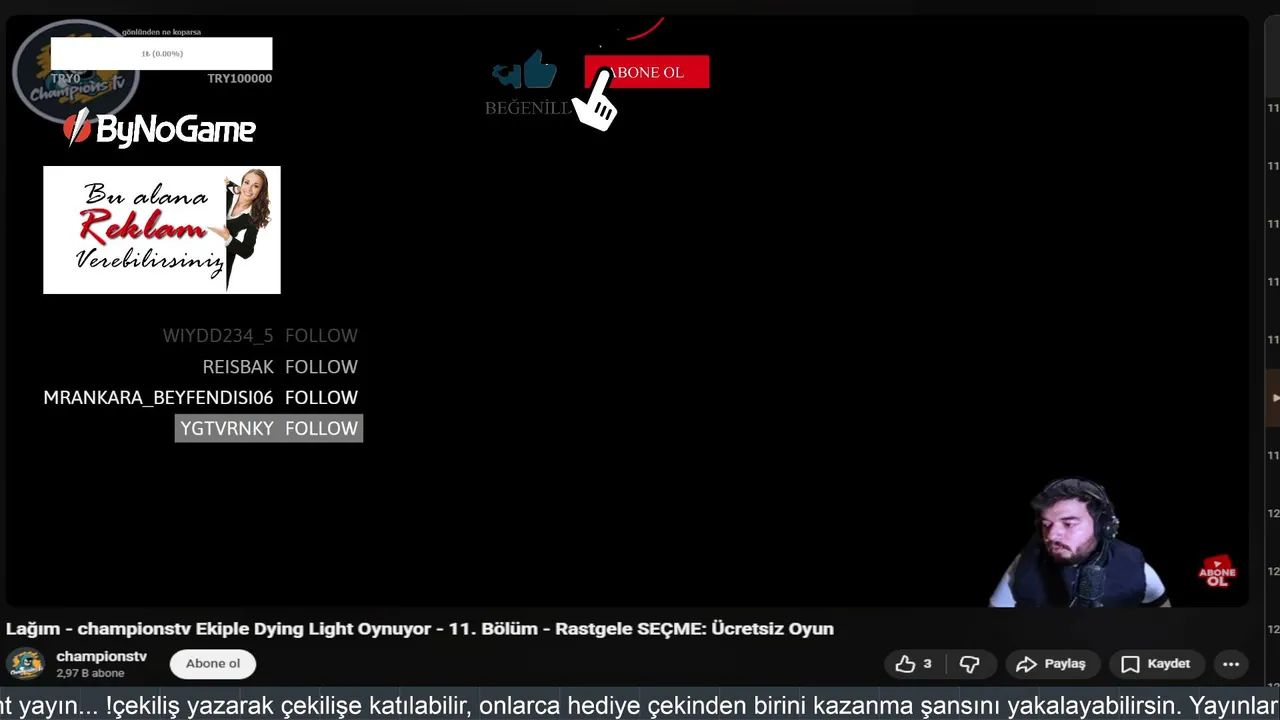Image resolution: width=1280 pixels, height=720 pixels.
Task: Open the championstv channel avatar
Action: point(25,664)
